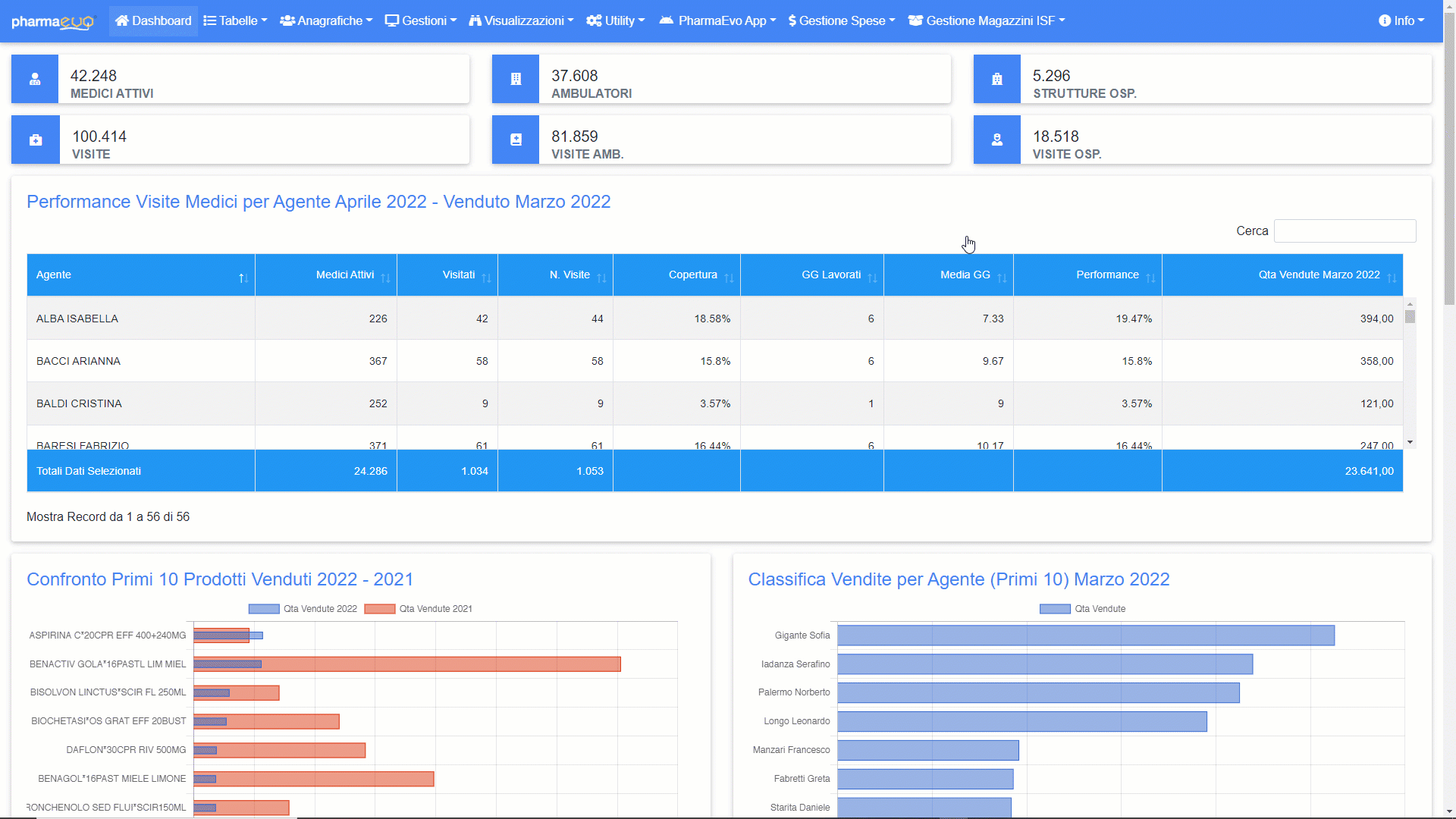
Task: Toggle Qta Vendute 2021 legend series
Action: coord(419,609)
